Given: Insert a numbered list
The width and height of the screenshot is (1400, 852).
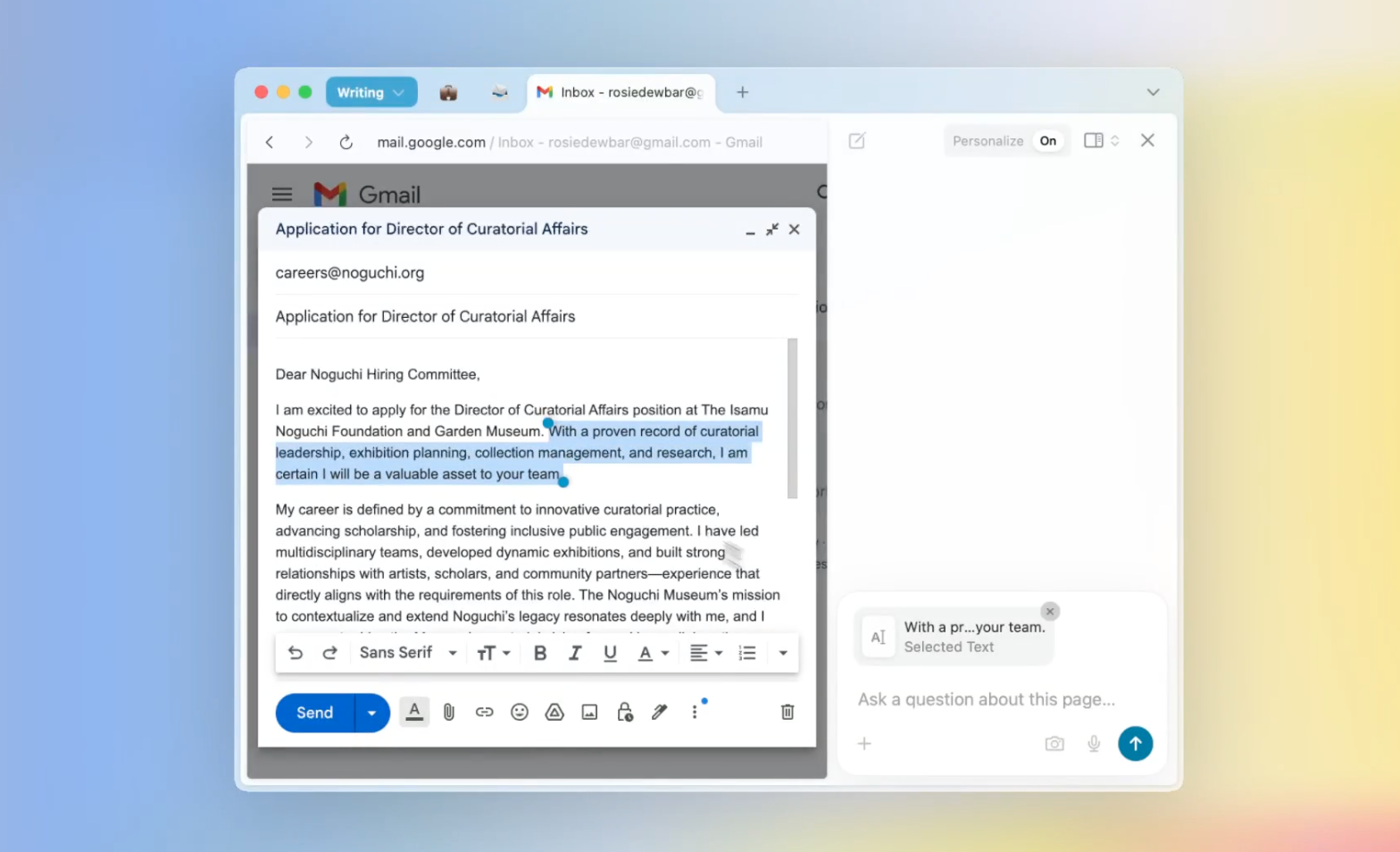Looking at the screenshot, I should pos(747,653).
